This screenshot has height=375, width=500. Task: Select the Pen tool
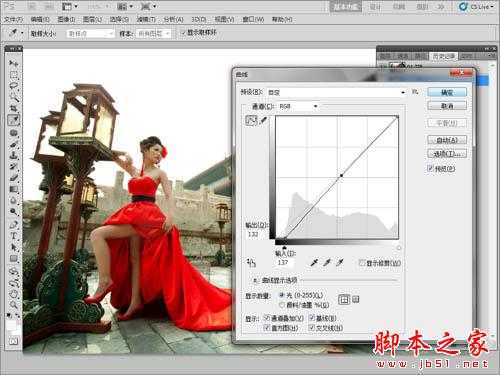[x=14, y=225]
